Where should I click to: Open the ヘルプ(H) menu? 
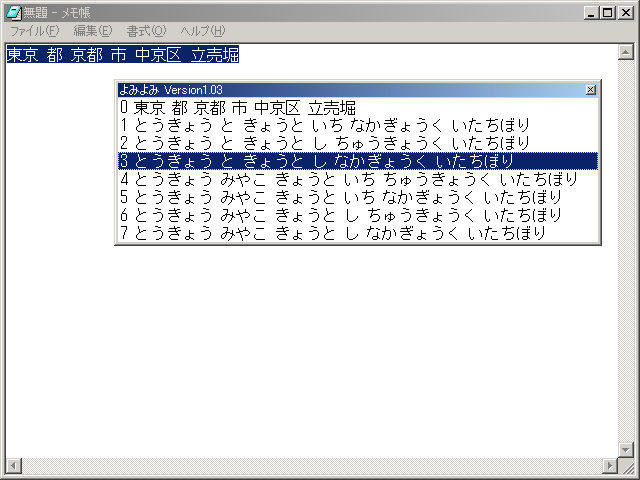click(x=203, y=31)
